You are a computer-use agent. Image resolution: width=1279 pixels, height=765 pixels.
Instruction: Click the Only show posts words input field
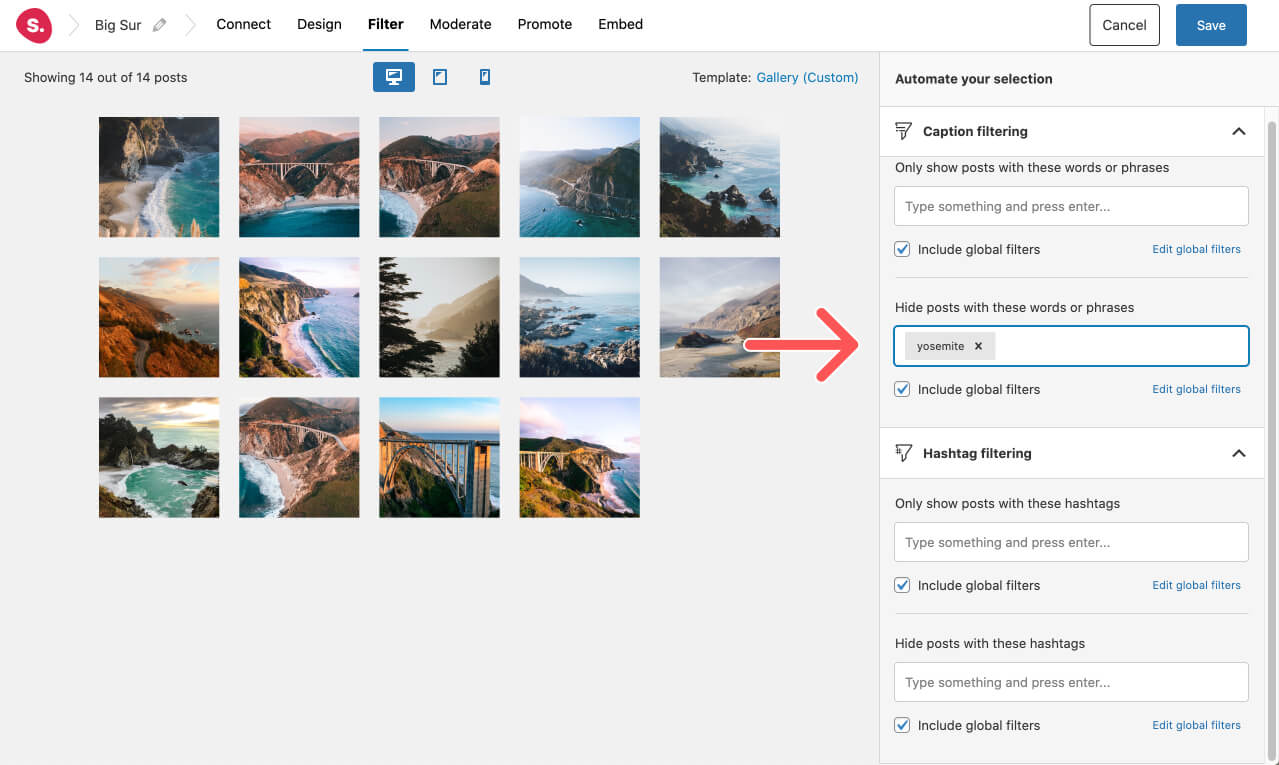click(x=1071, y=206)
